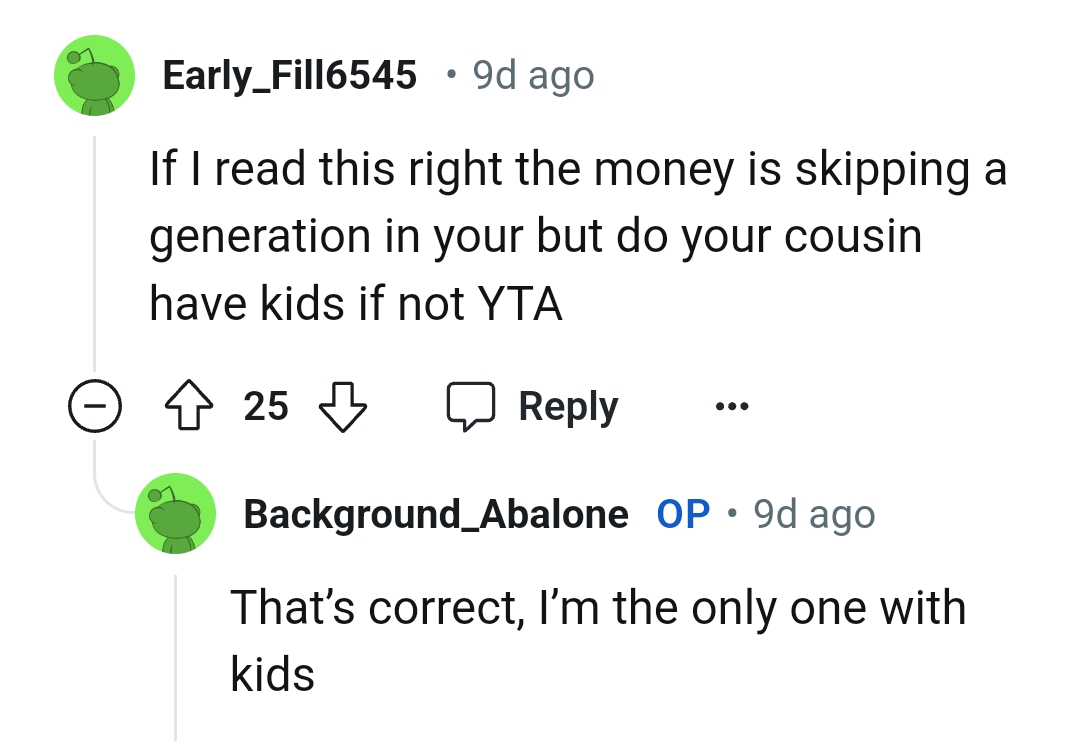Open Background_Abalone's profile

(437, 513)
